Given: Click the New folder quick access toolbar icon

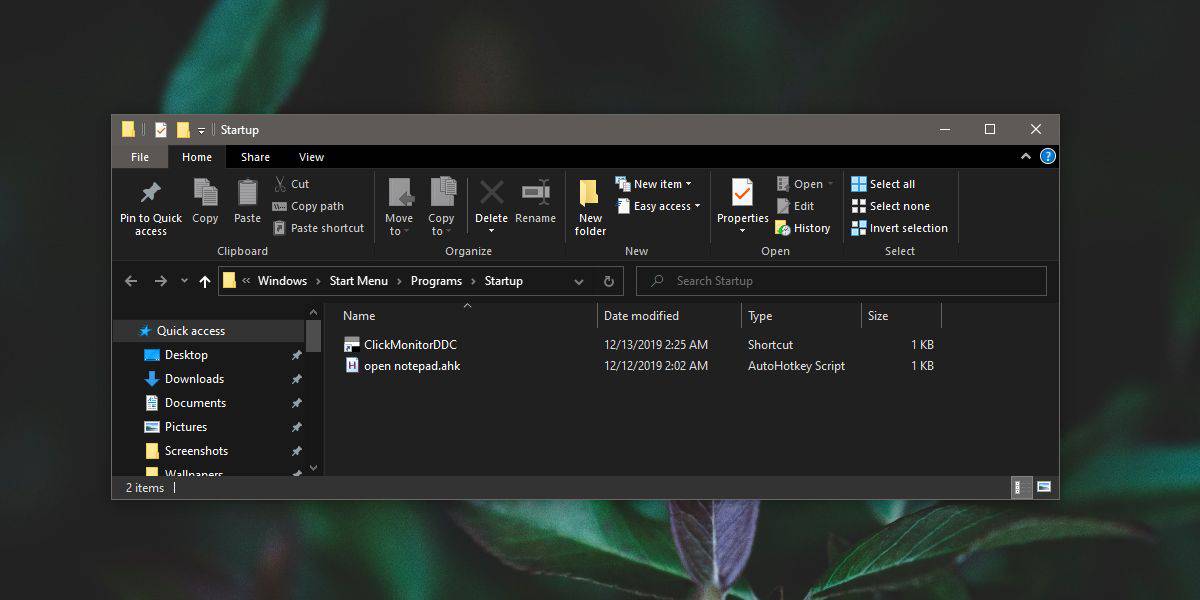Looking at the screenshot, I should [183, 129].
